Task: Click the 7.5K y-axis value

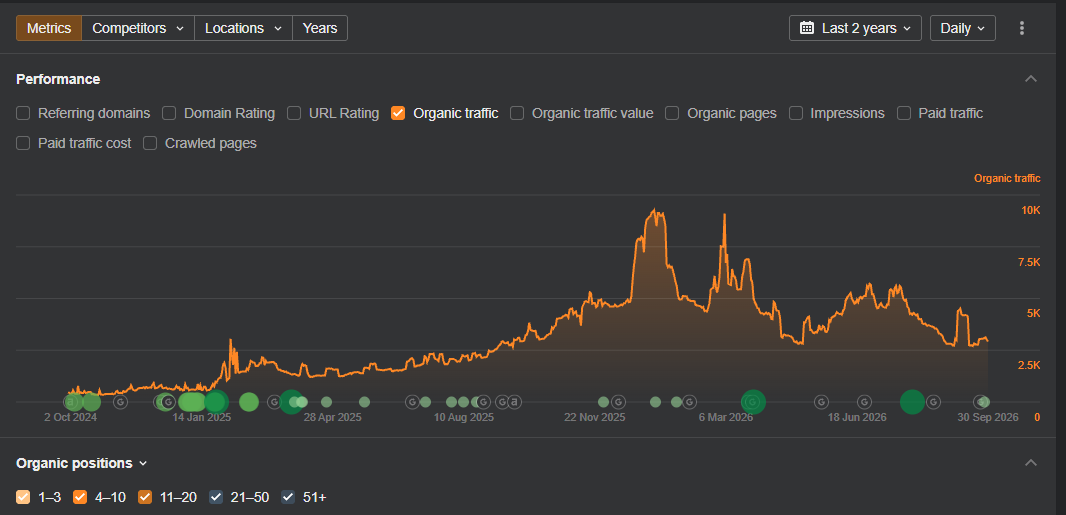Action: pyautogui.click(x=1028, y=262)
